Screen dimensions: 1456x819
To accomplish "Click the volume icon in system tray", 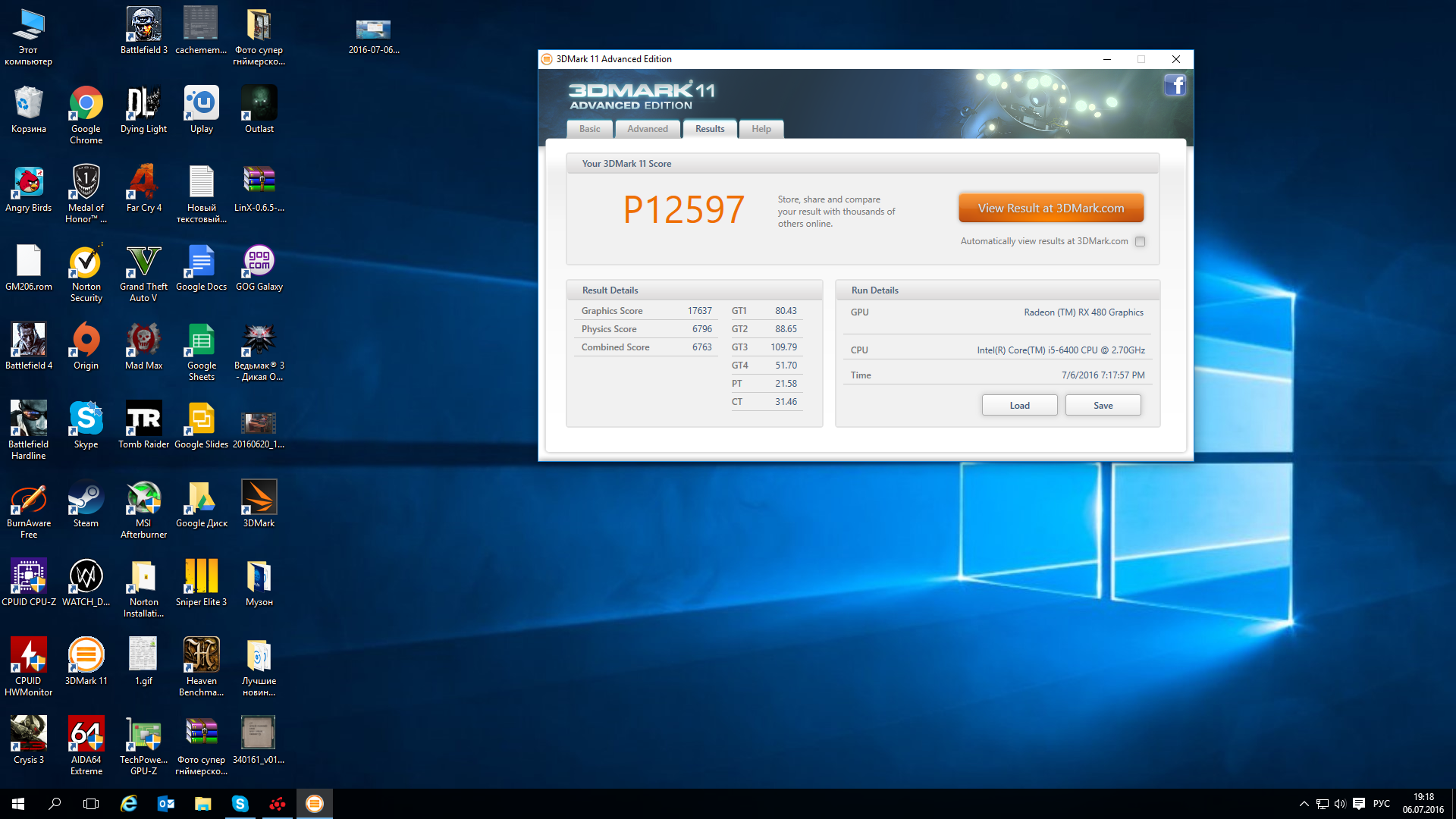I will [1340, 804].
